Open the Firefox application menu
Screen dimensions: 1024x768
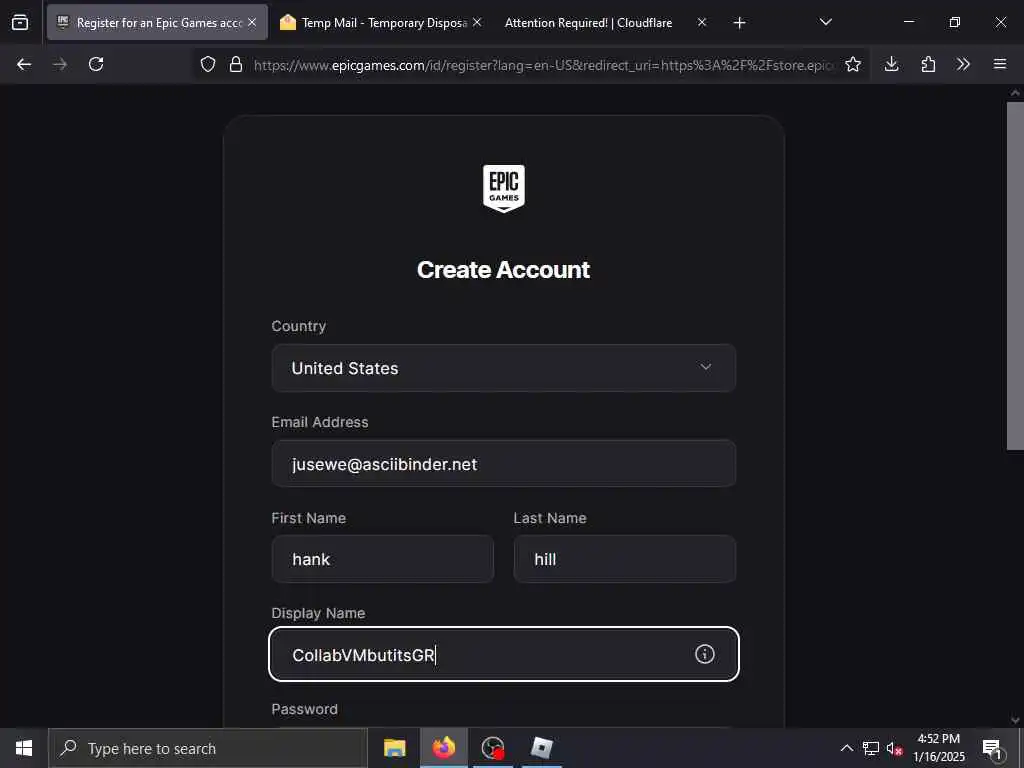[1000, 64]
